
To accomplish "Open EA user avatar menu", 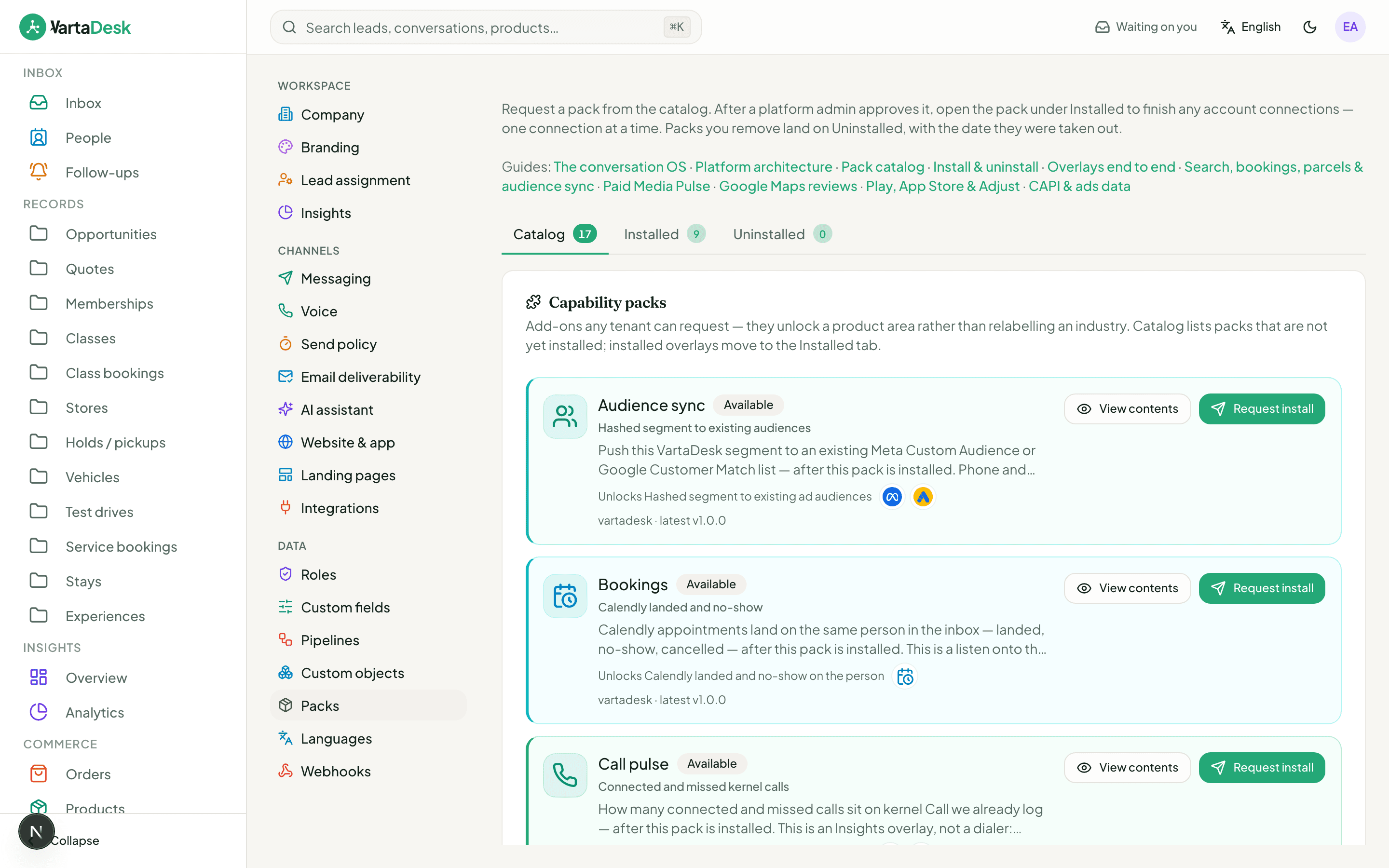I will (x=1350, y=27).
